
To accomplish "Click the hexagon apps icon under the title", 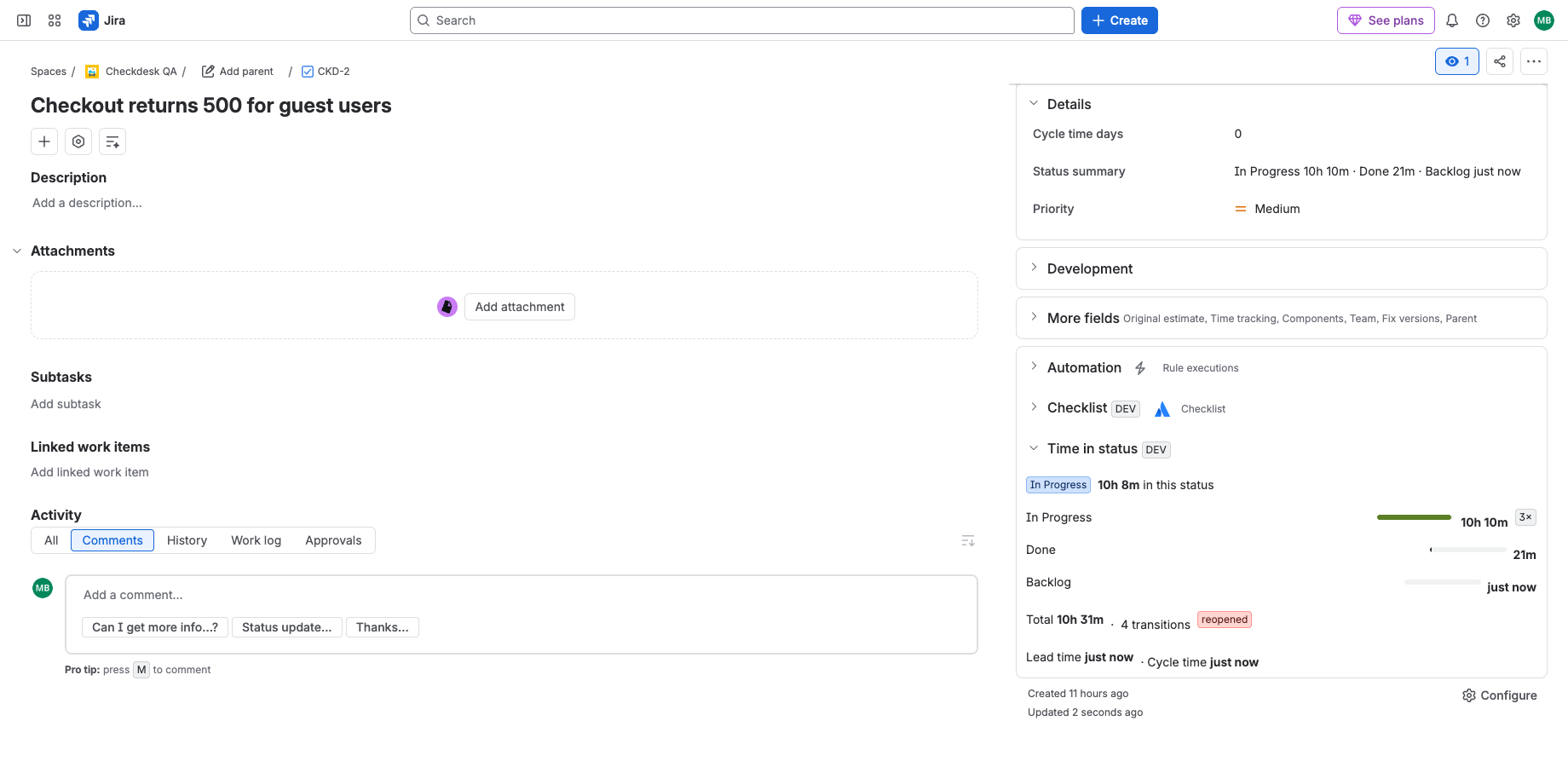I will (78, 141).
